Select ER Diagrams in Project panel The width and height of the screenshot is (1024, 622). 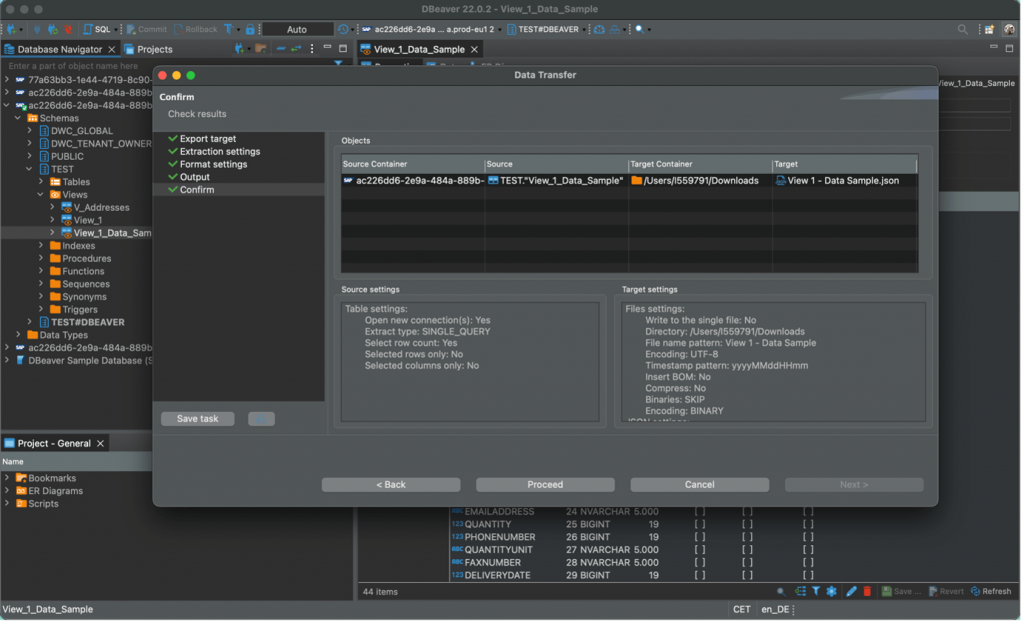50,491
